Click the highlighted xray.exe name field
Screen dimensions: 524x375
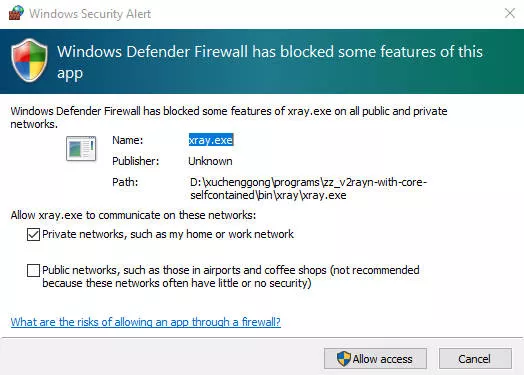pos(211,140)
